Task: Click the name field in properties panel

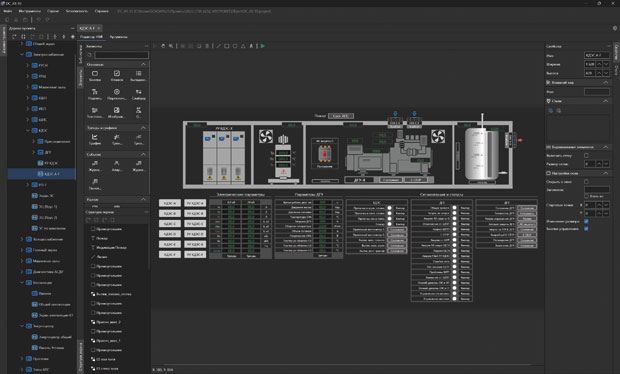Action: (597, 55)
